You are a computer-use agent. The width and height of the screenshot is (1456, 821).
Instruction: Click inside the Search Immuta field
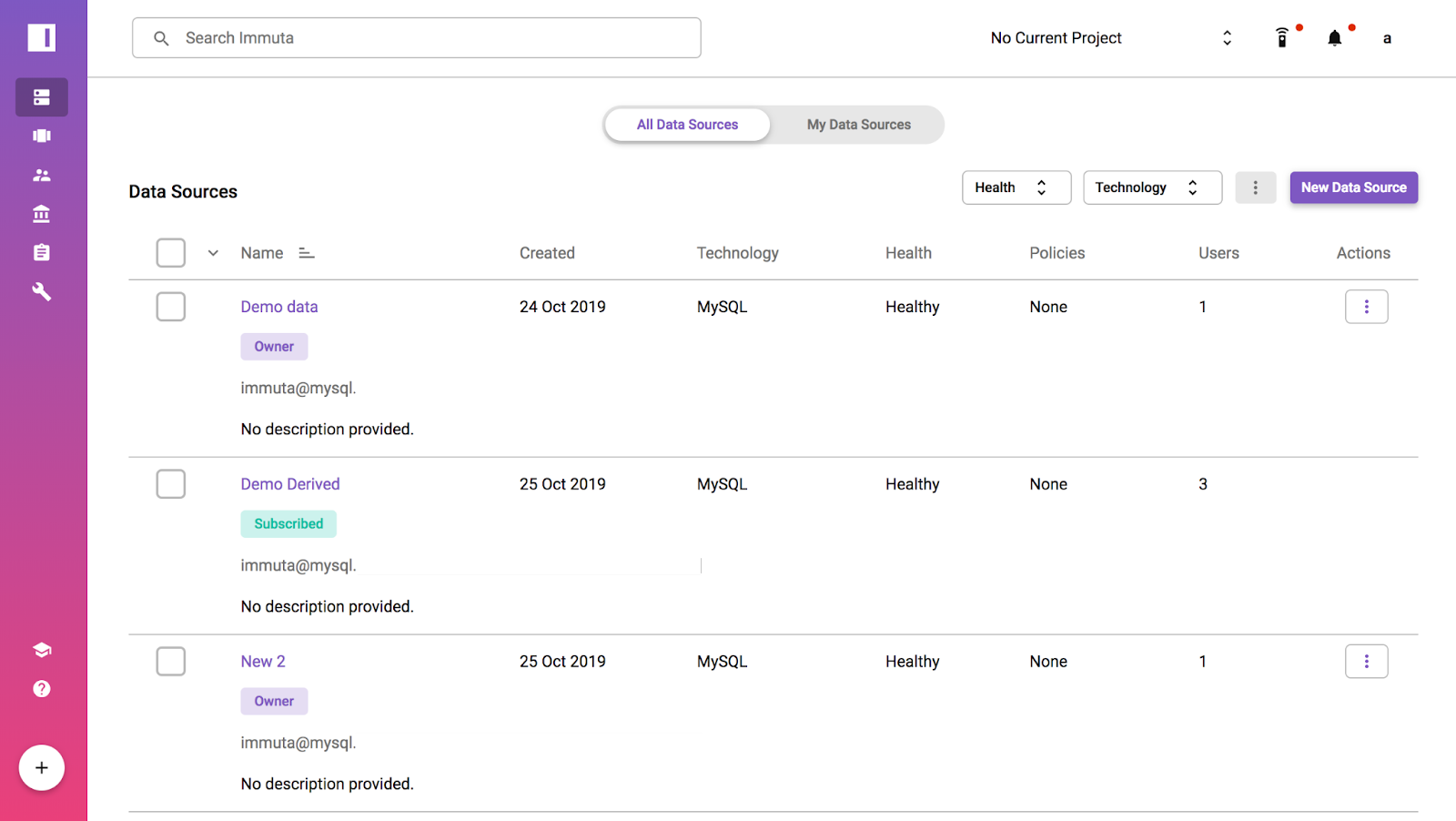click(416, 37)
